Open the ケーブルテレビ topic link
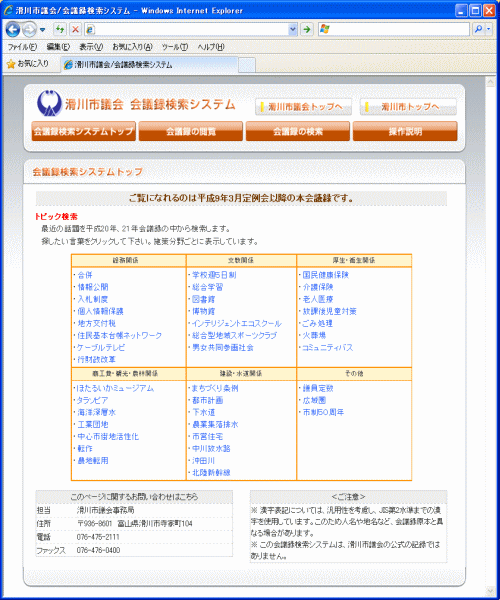The image size is (500, 600). 101,347
